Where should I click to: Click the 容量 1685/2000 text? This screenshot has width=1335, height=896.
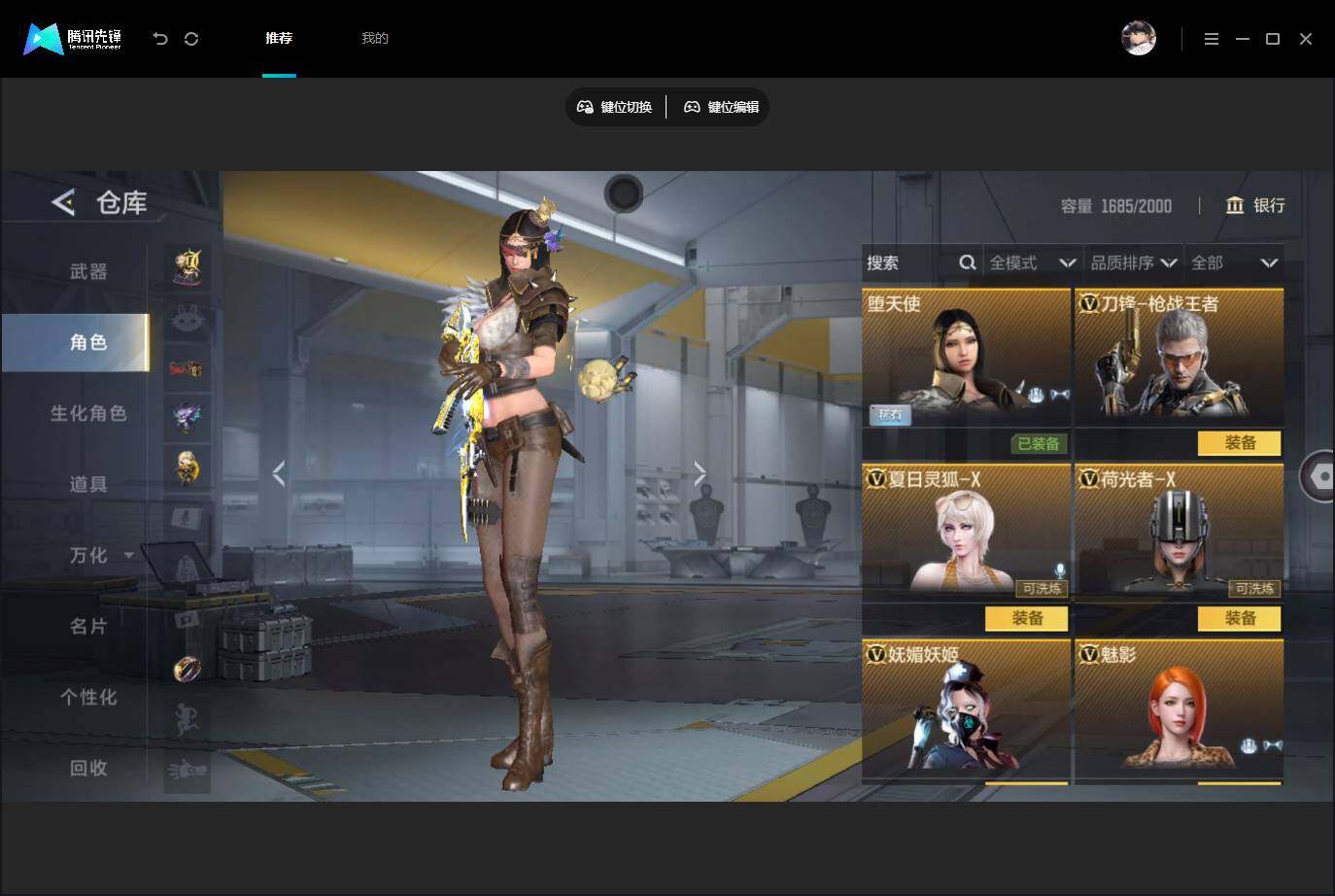click(1116, 206)
